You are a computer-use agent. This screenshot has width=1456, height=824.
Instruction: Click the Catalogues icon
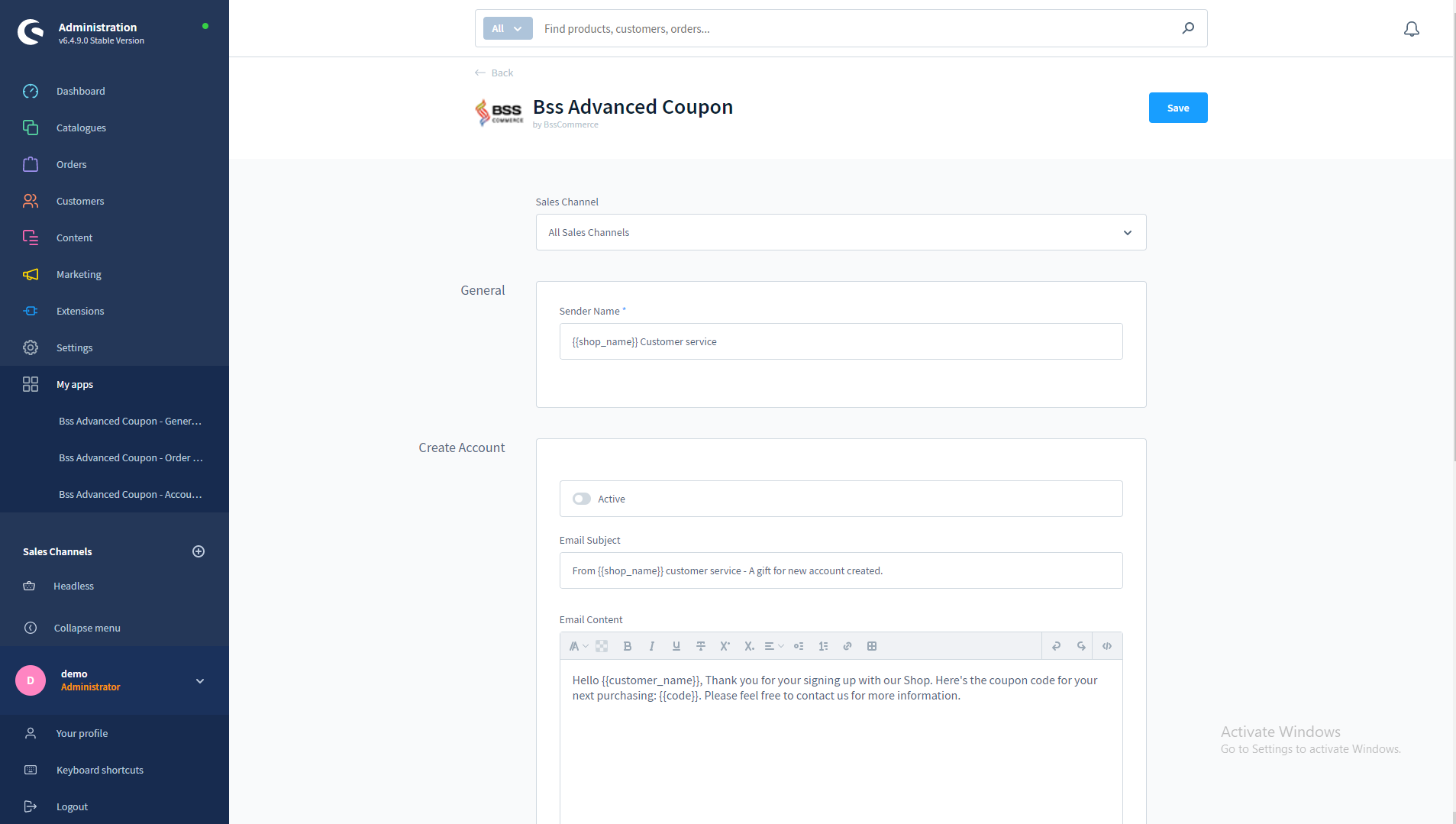31,128
